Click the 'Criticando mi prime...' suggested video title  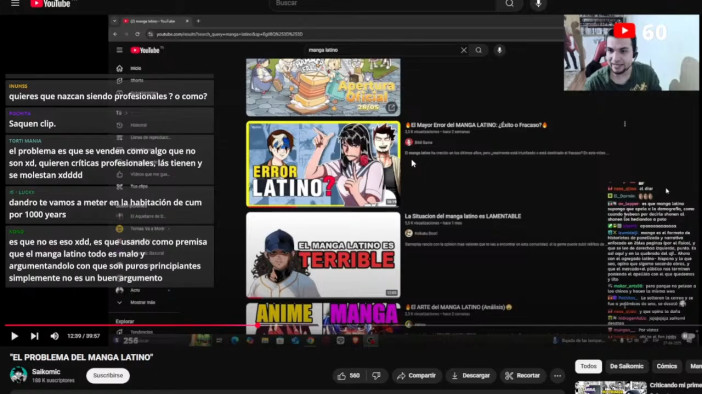click(676, 385)
